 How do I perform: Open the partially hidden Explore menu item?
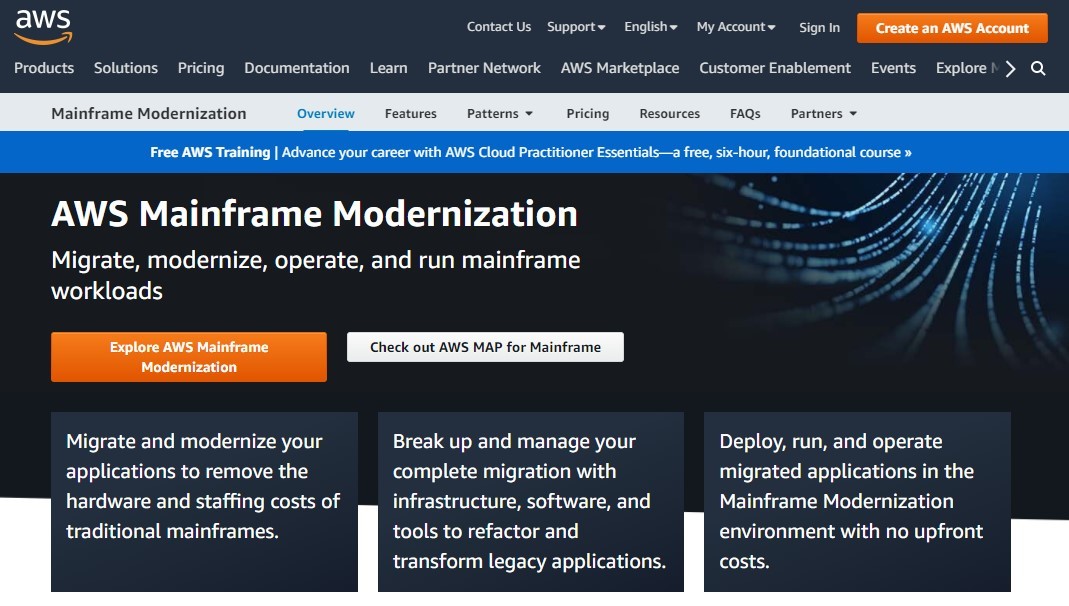coord(967,68)
